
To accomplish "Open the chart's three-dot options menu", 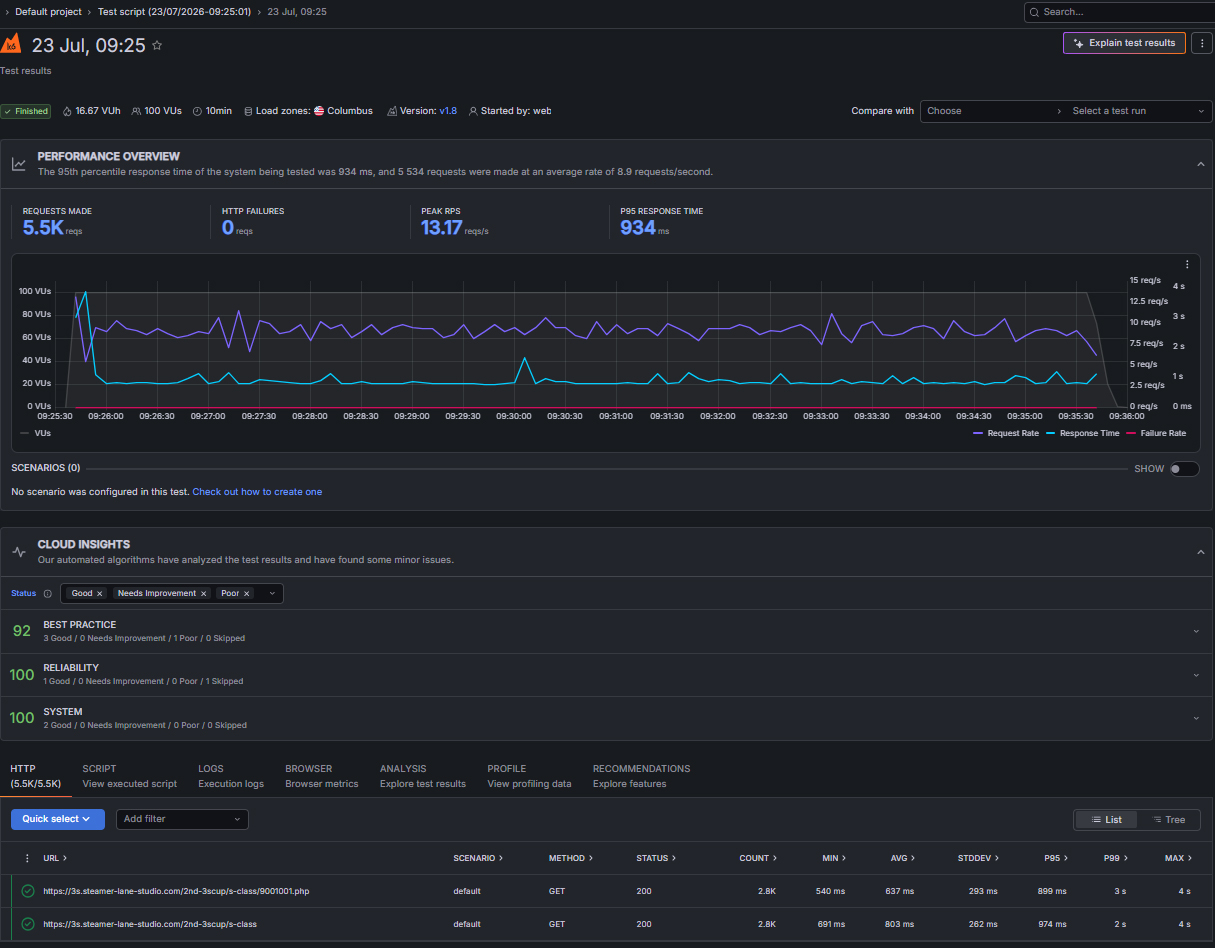I will pos(1187,265).
